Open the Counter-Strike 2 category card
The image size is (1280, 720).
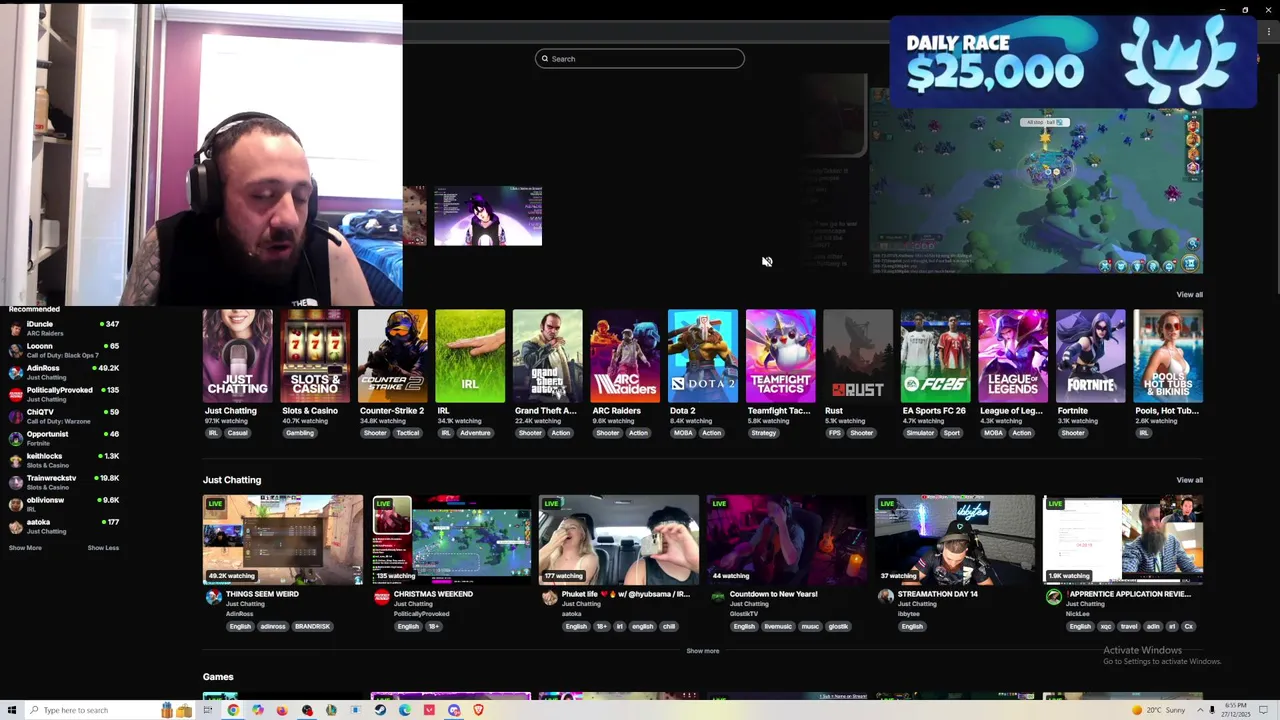[392, 356]
